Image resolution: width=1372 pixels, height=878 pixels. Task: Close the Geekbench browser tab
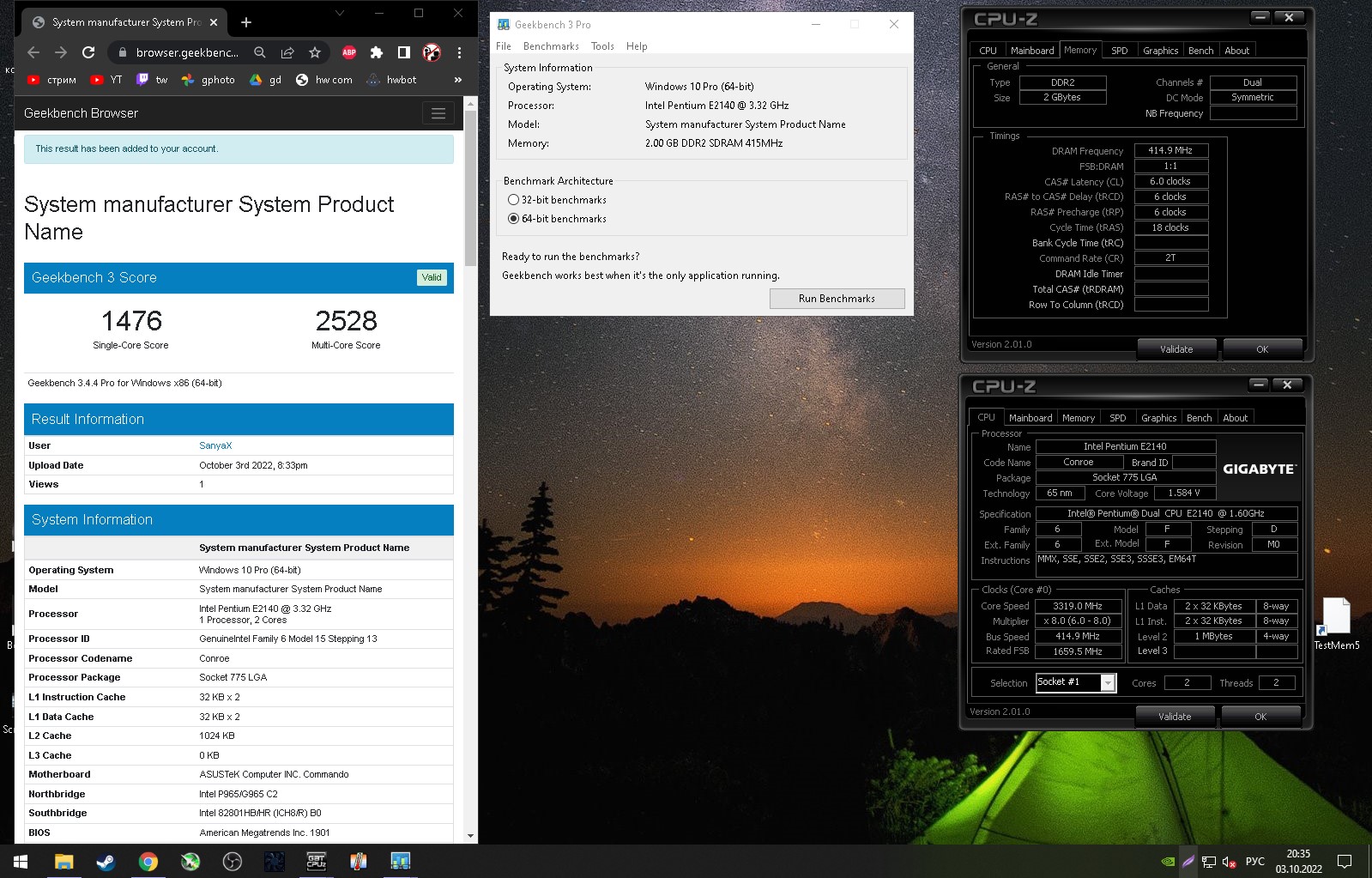pyautogui.click(x=214, y=22)
